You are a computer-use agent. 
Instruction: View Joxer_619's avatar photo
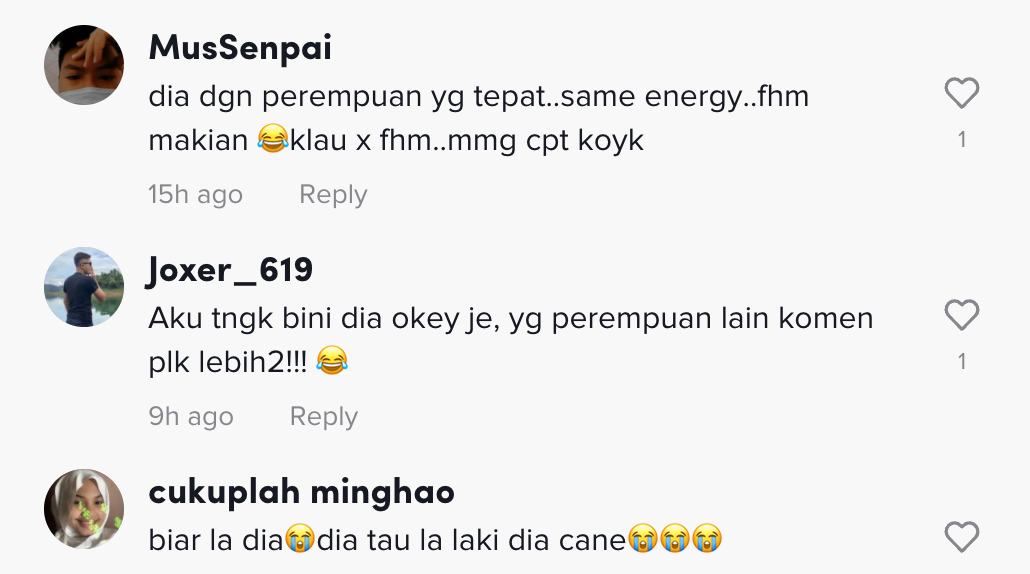[x=84, y=287]
